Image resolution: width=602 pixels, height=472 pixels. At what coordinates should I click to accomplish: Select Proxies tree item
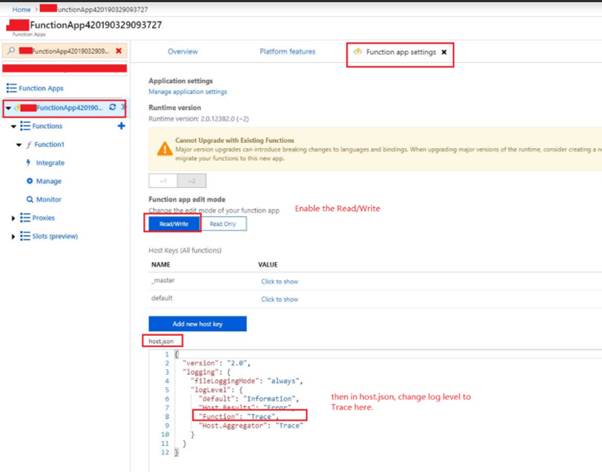(43, 218)
